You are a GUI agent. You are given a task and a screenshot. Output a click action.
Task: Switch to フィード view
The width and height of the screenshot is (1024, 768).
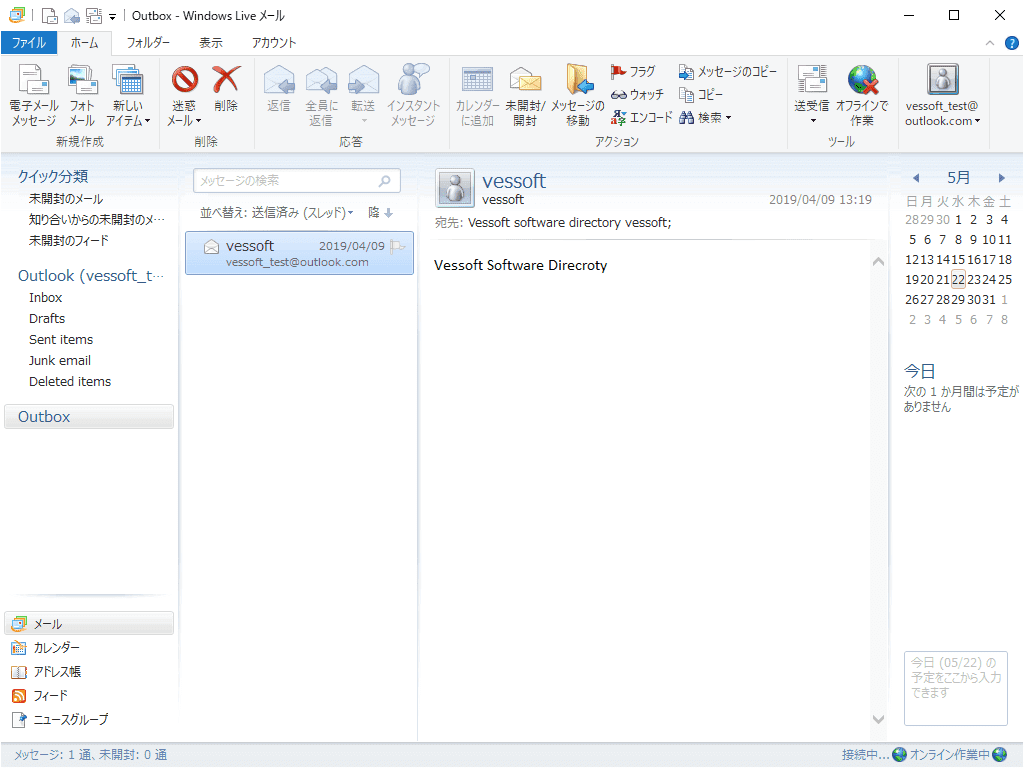[x=40, y=696]
